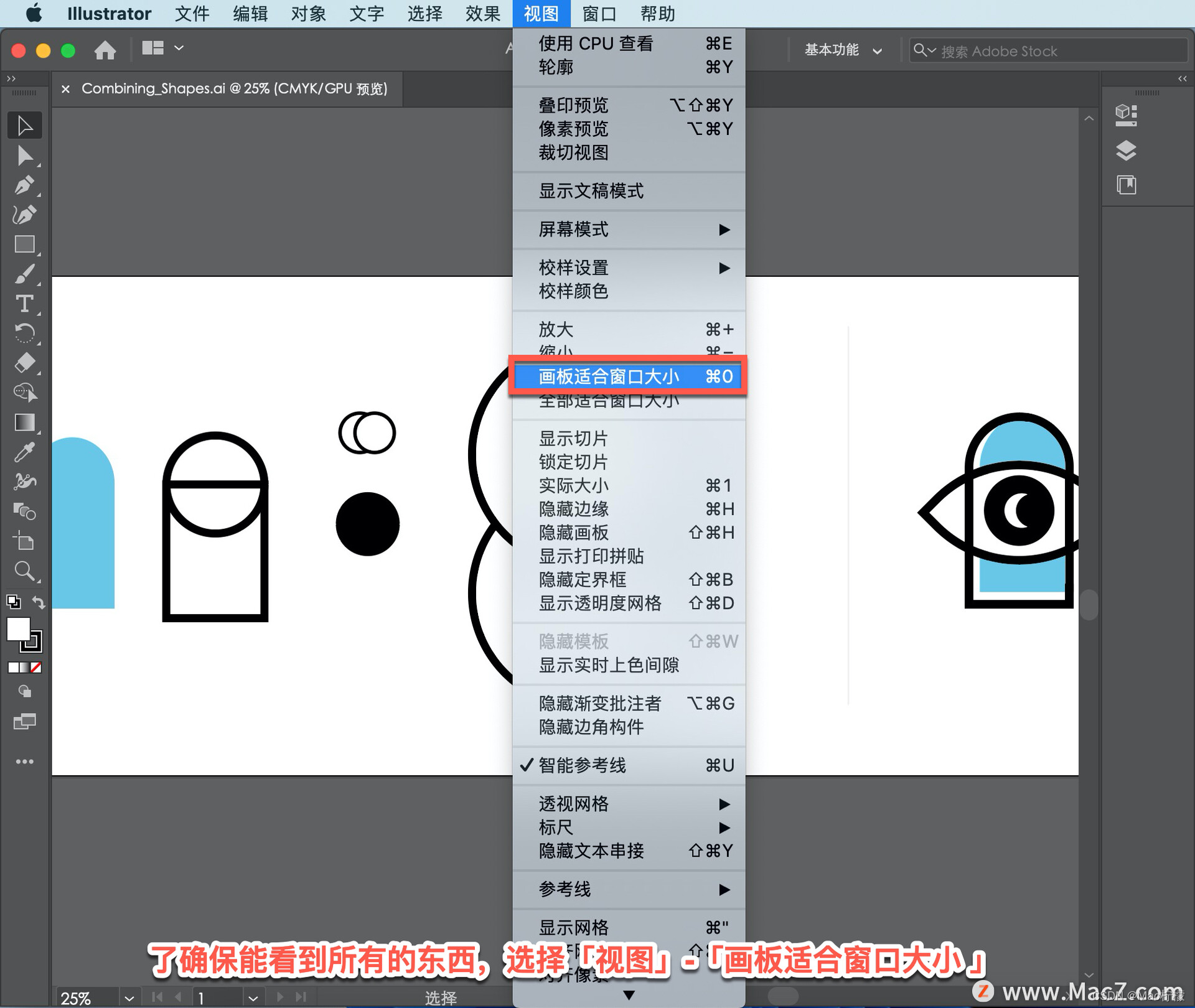Open the 25% zoom level dropdown

pyautogui.click(x=129, y=998)
